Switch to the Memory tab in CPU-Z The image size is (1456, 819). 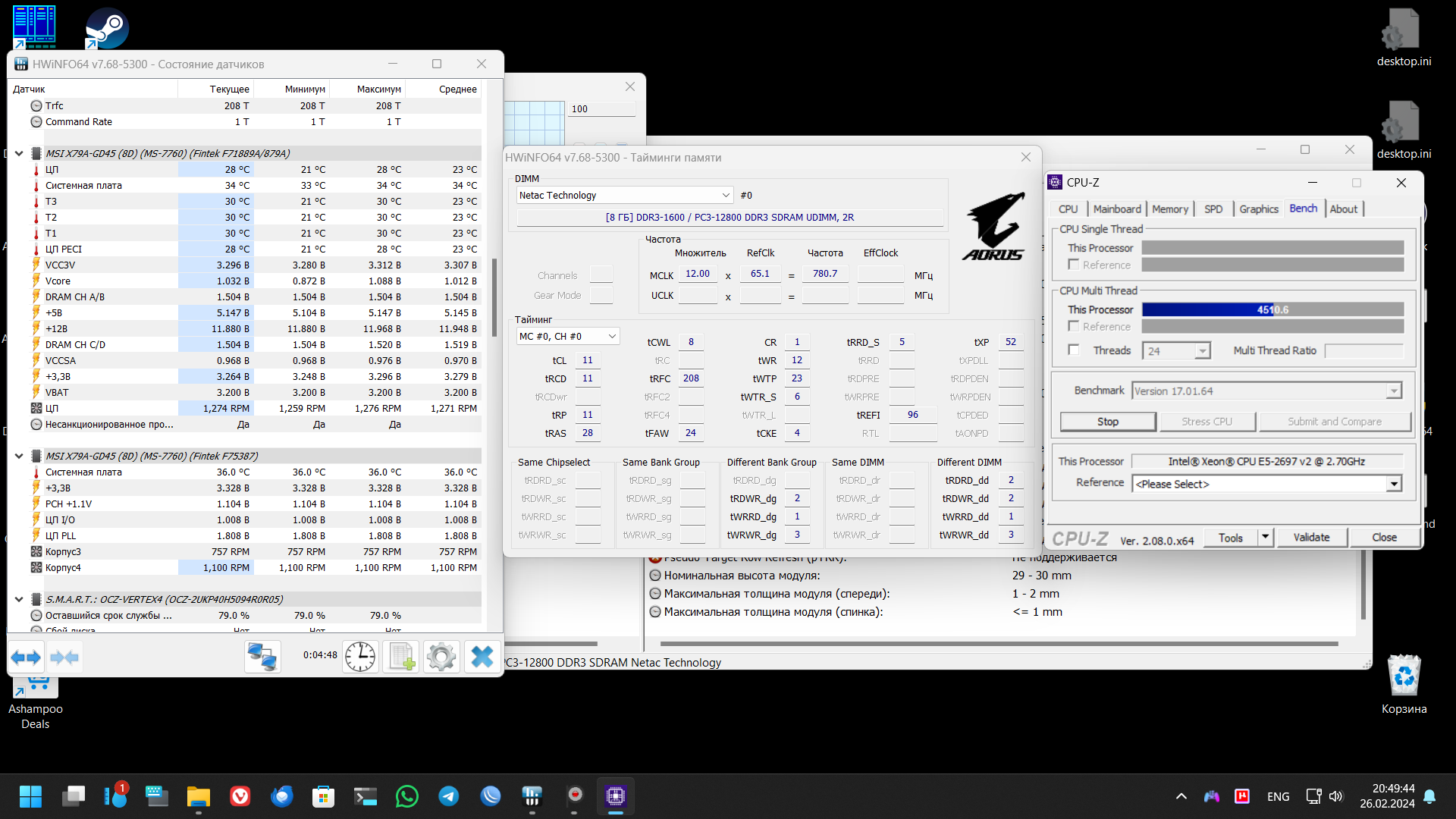pyautogui.click(x=1169, y=209)
